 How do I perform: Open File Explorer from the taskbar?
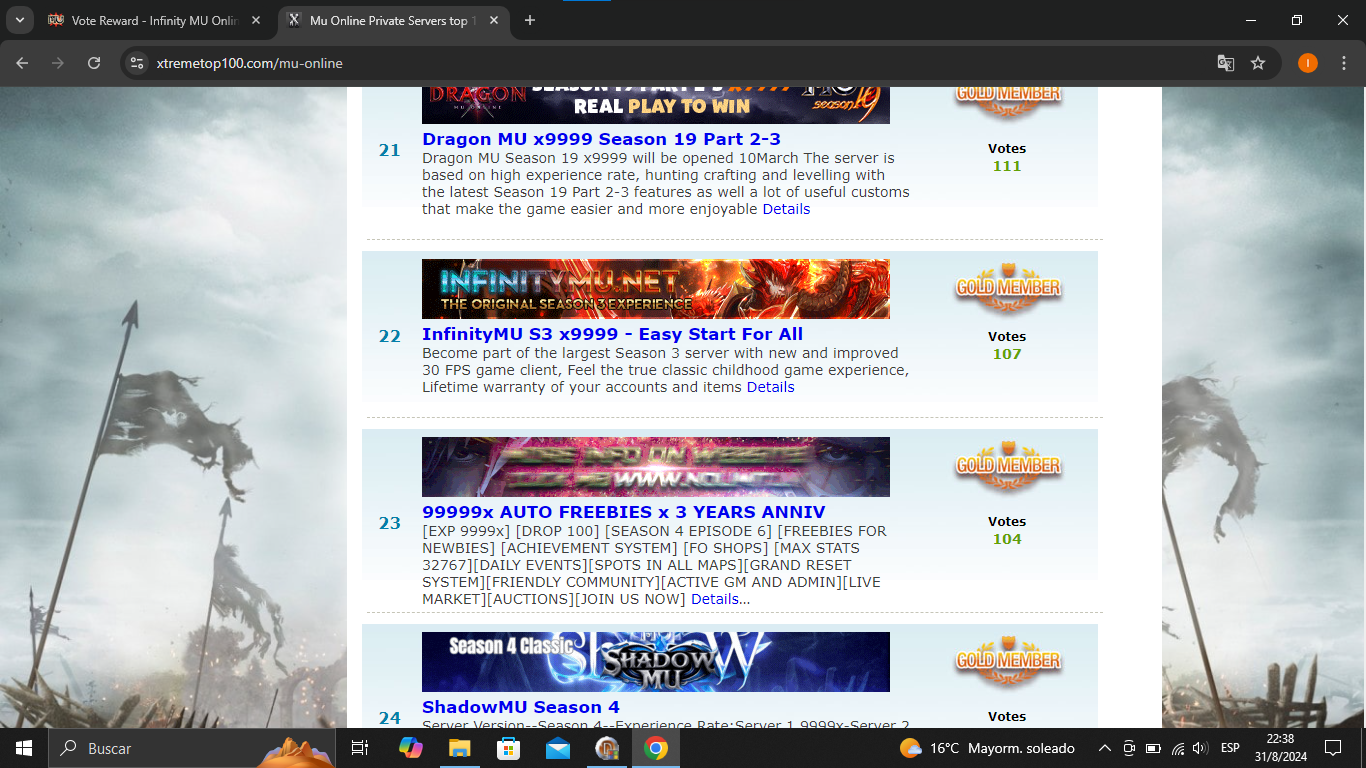click(x=459, y=748)
